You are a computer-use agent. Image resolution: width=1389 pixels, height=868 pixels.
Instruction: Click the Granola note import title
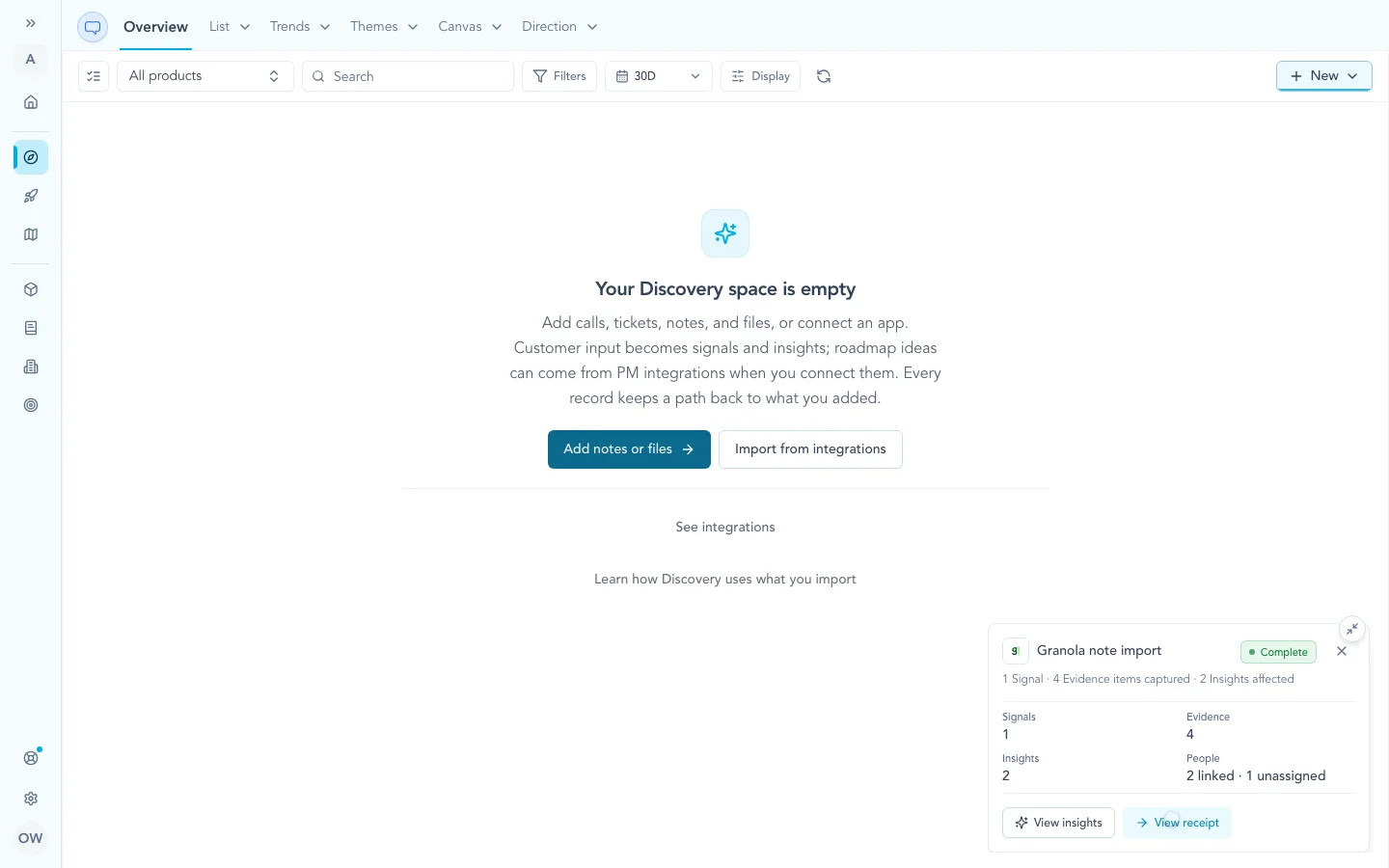tap(1099, 651)
